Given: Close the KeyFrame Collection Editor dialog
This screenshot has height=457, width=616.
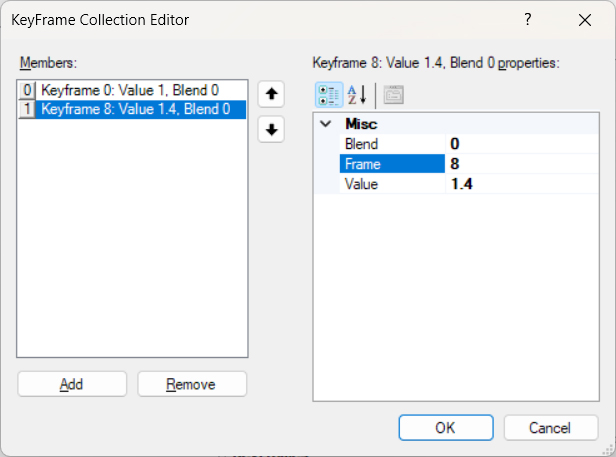Looking at the screenshot, I should coord(585,20).
